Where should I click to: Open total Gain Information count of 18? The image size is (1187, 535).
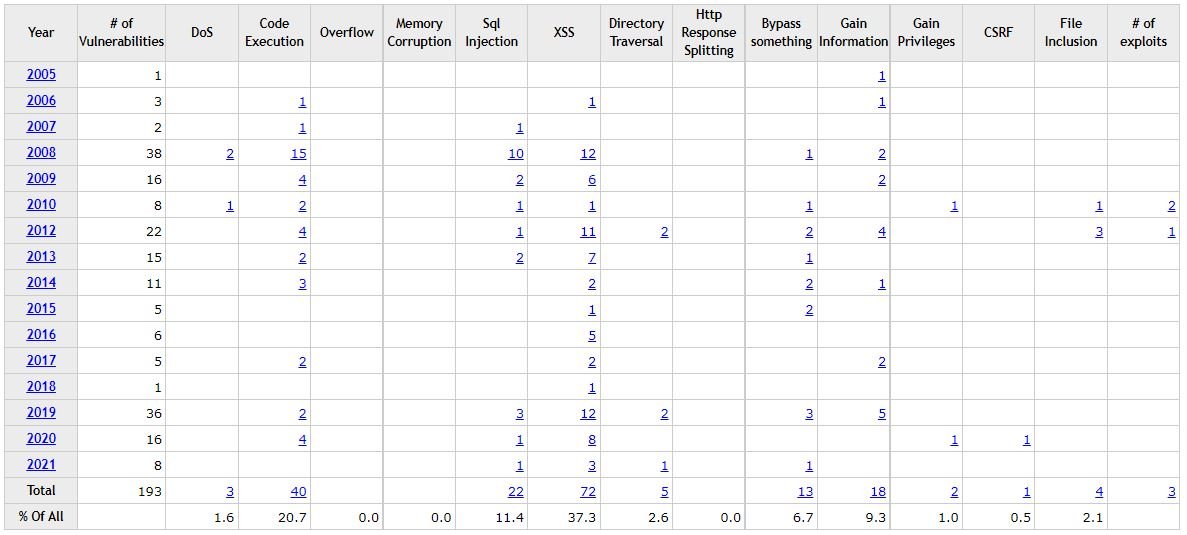click(878, 492)
